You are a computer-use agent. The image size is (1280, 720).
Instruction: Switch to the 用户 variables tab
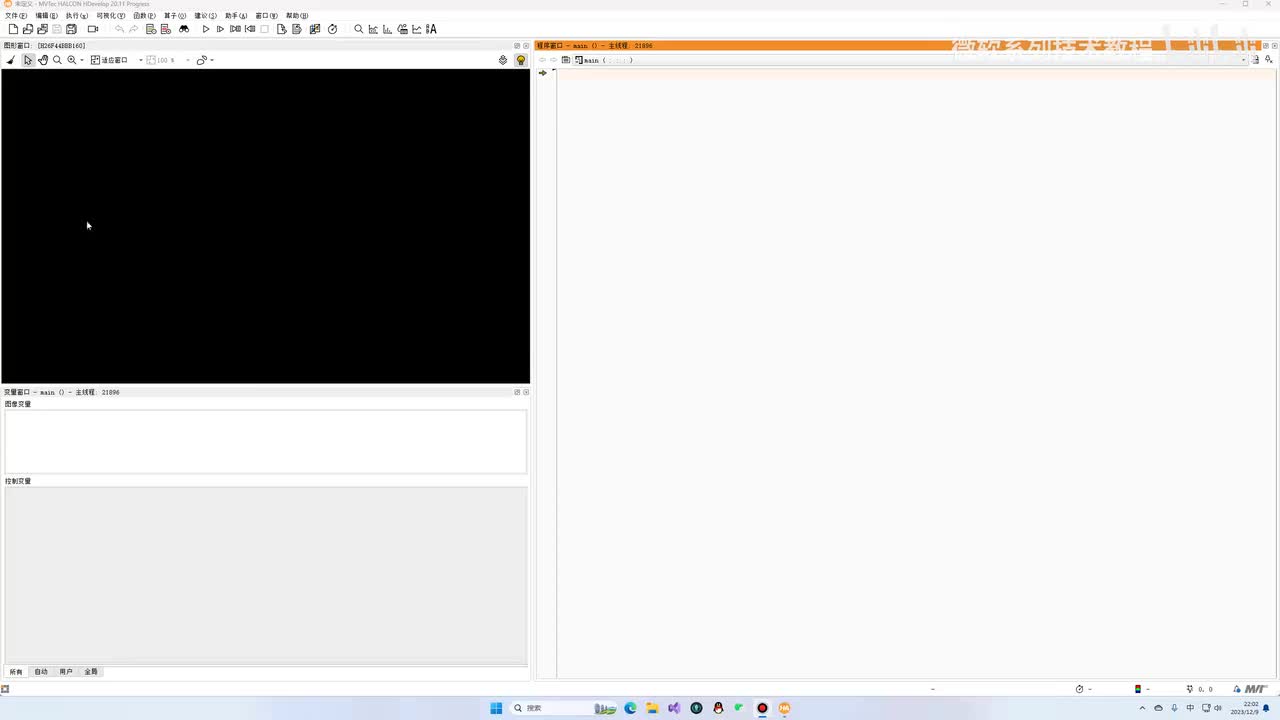[x=66, y=672]
